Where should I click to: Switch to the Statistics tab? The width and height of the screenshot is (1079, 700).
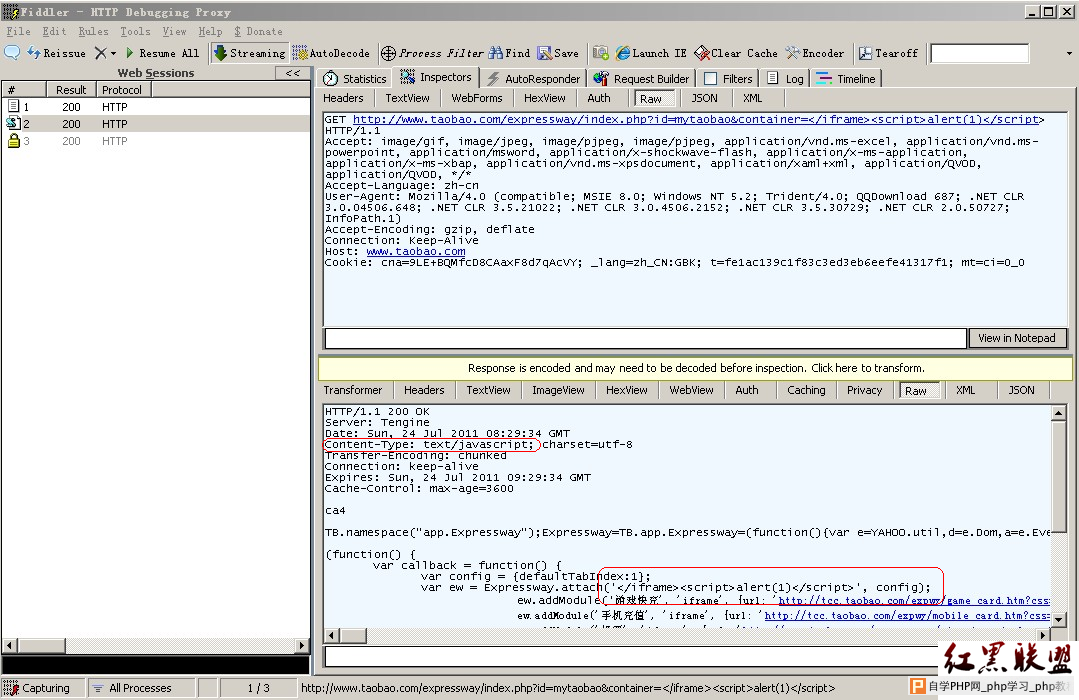tap(355, 78)
